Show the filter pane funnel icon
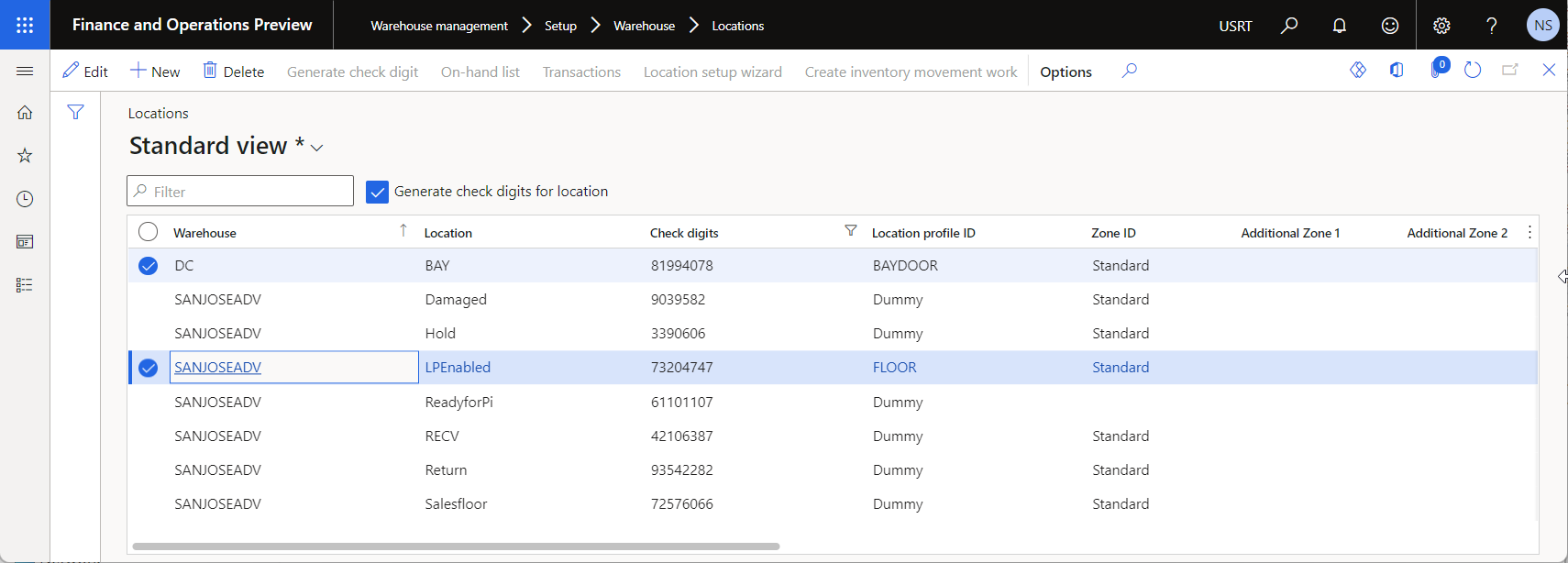Screen dimensions: 1568x563 click(x=75, y=112)
